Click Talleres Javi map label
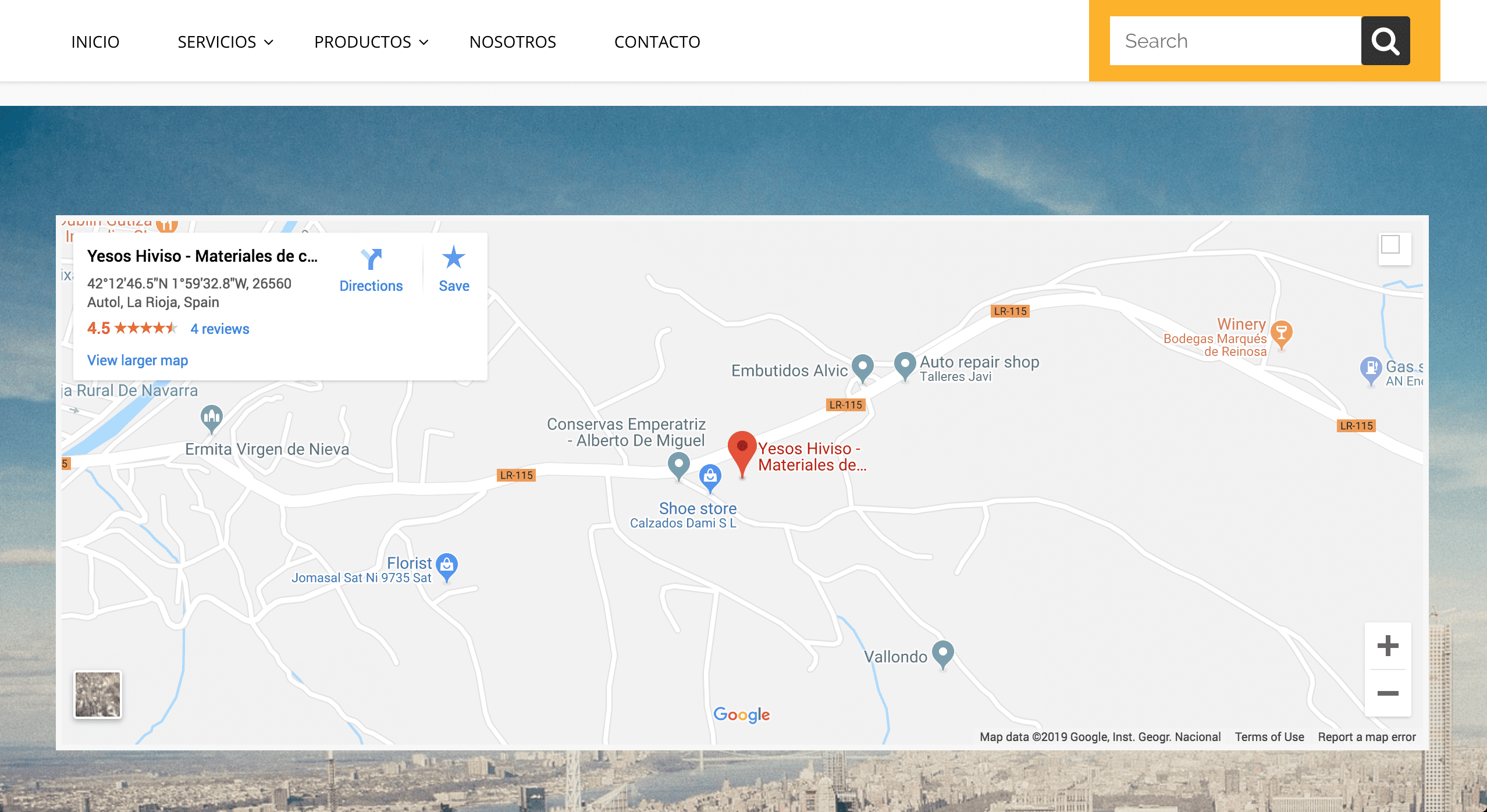This screenshot has width=1487, height=812. [955, 376]
